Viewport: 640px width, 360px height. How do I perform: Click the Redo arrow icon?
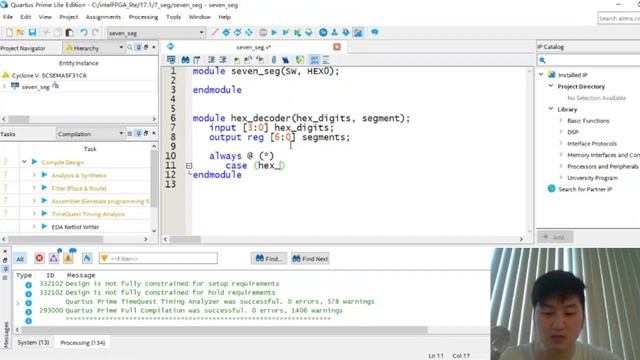95,33
